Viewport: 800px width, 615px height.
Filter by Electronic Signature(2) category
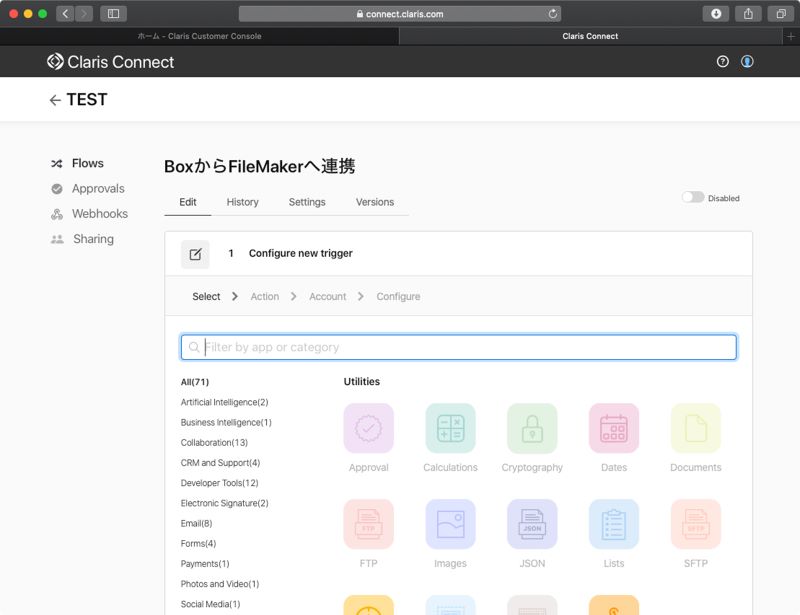(x=224, y=503)
